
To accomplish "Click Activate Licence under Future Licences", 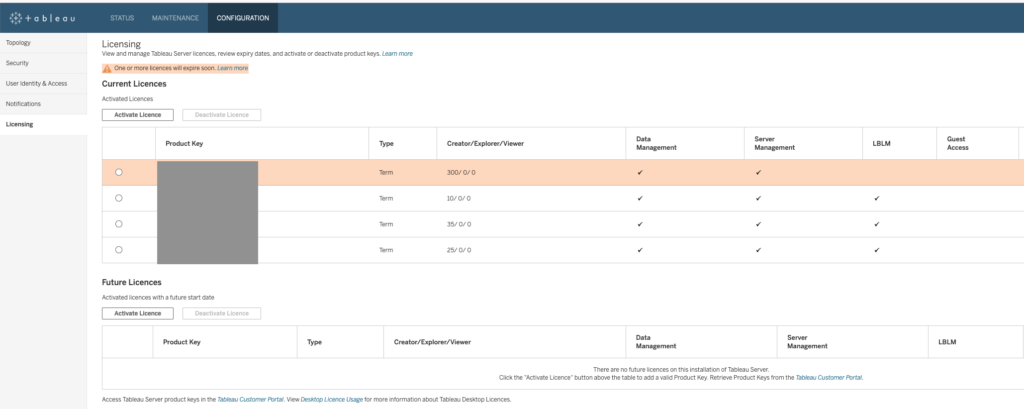I will click(138, 313).
